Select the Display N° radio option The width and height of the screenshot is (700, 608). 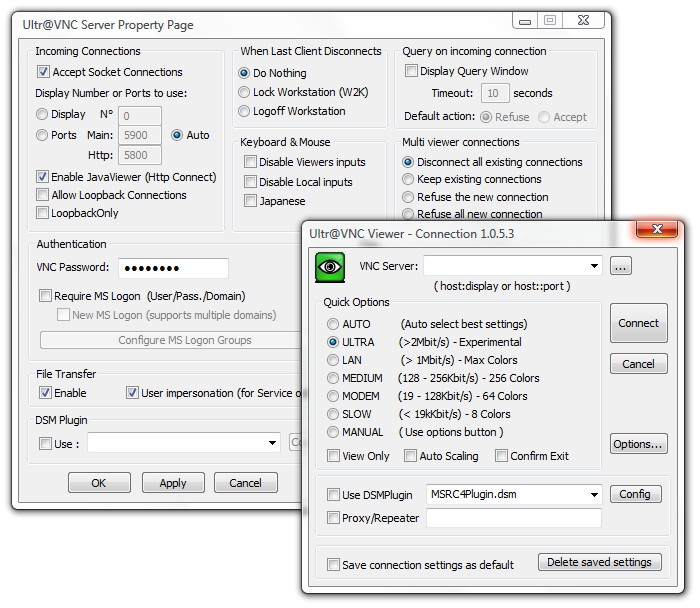click(42, 114)
